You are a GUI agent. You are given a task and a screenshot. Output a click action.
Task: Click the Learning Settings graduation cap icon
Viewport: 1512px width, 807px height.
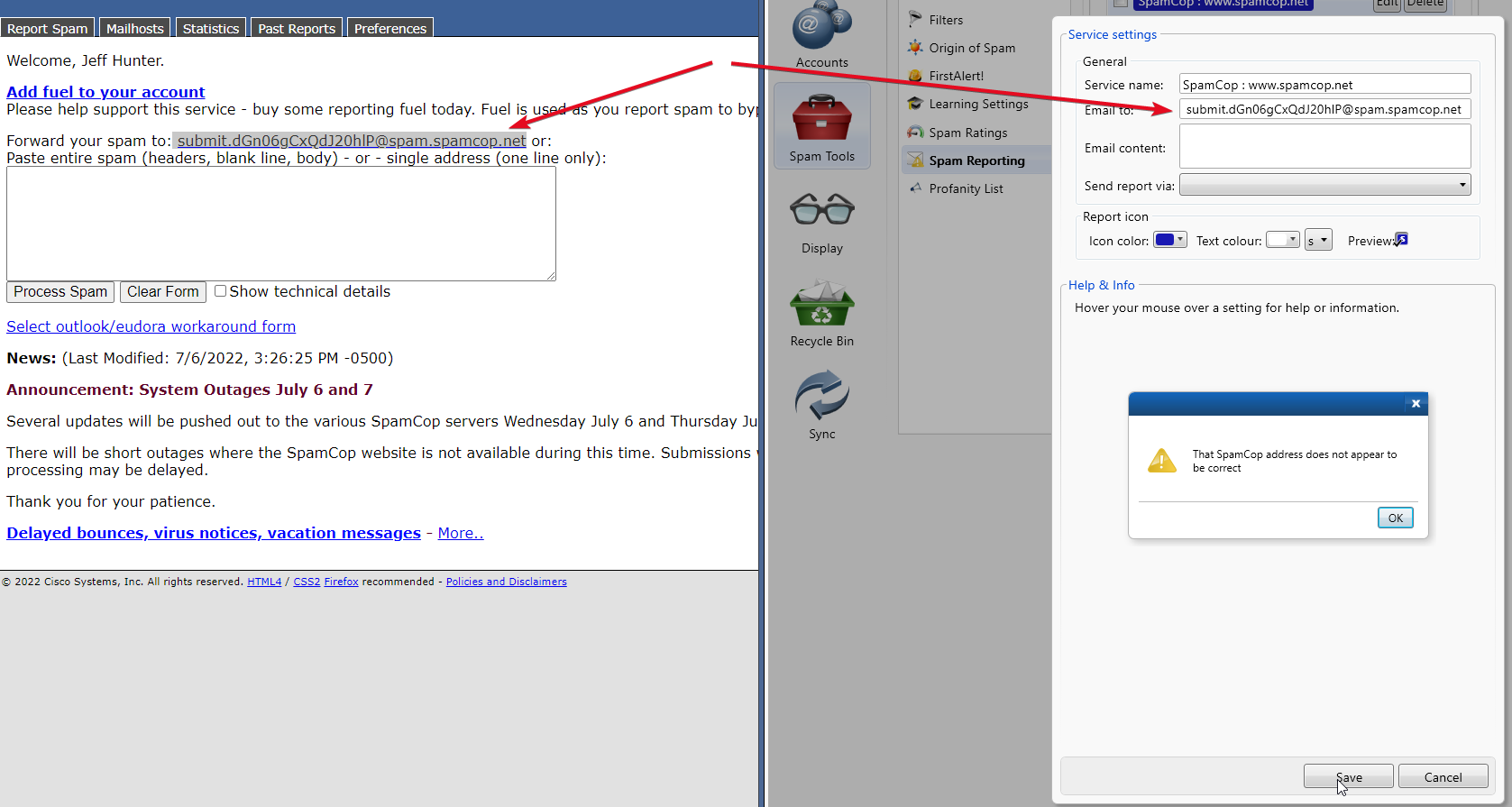click(915, 104)
